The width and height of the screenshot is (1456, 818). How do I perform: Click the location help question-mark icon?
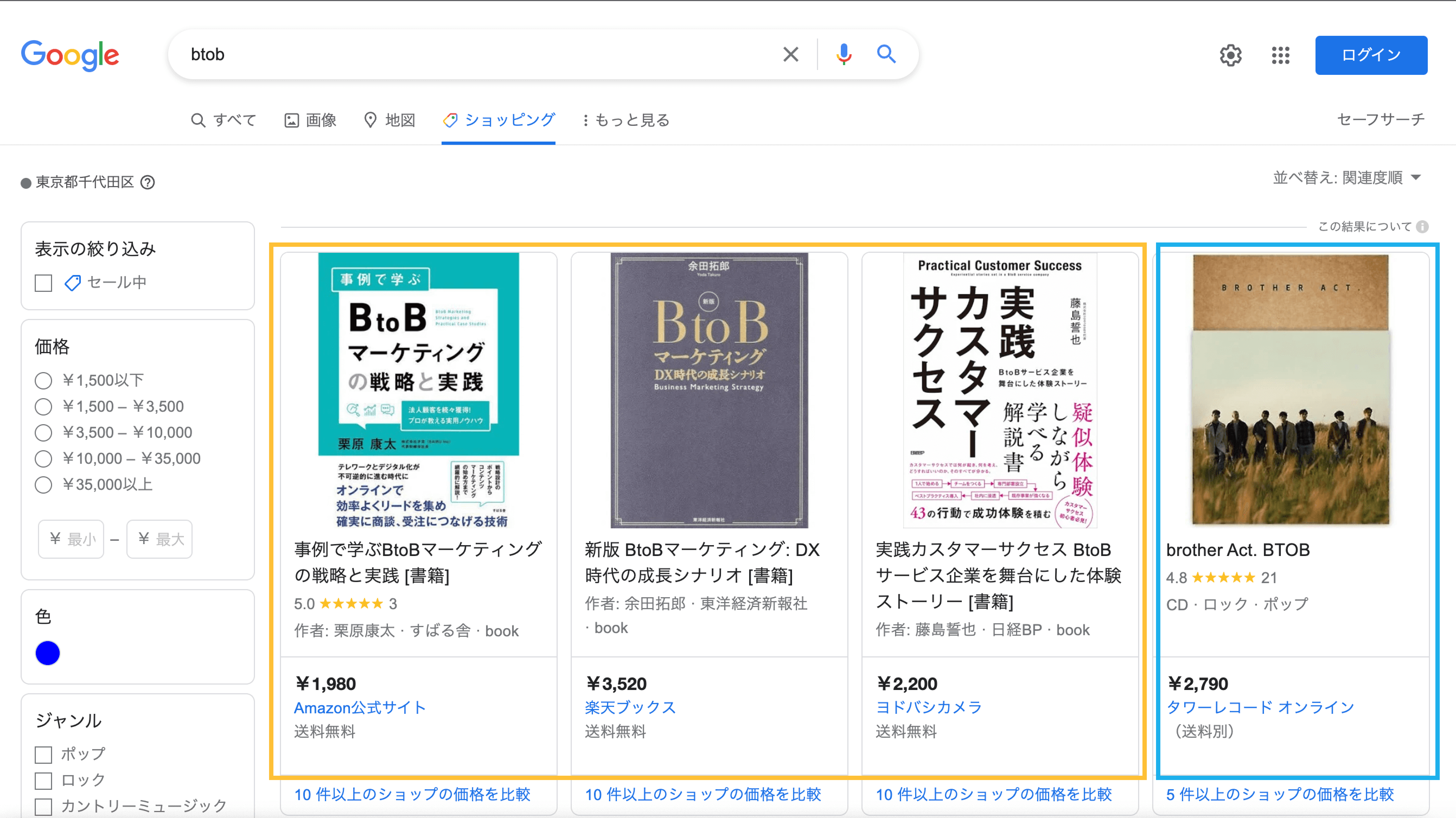click(148, 182)
